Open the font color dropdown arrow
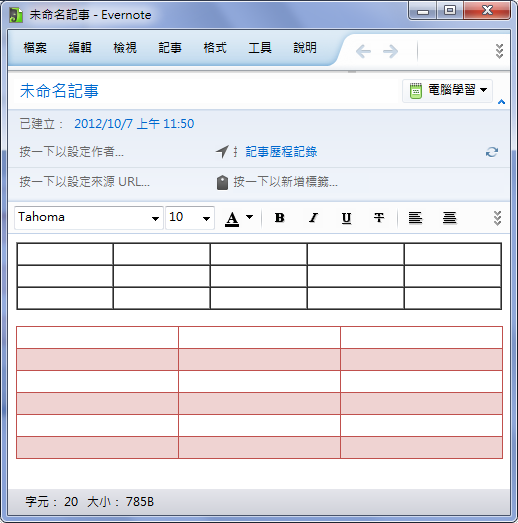The width and height of the screenshot is (518, 523). pyautogui.click(x=249, y=217)
